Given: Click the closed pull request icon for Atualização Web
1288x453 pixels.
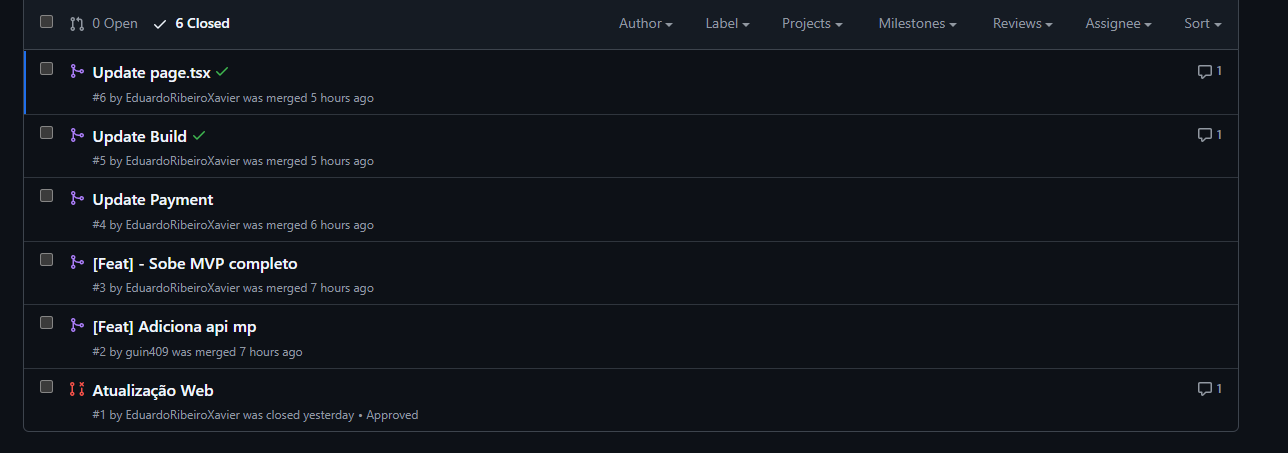Looking at the screenshot, I should pos(77,389).
